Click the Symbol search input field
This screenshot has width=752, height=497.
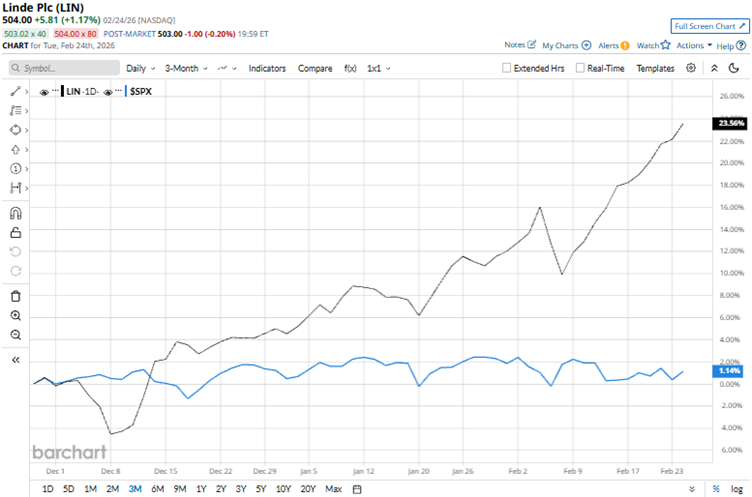[64, 68]
